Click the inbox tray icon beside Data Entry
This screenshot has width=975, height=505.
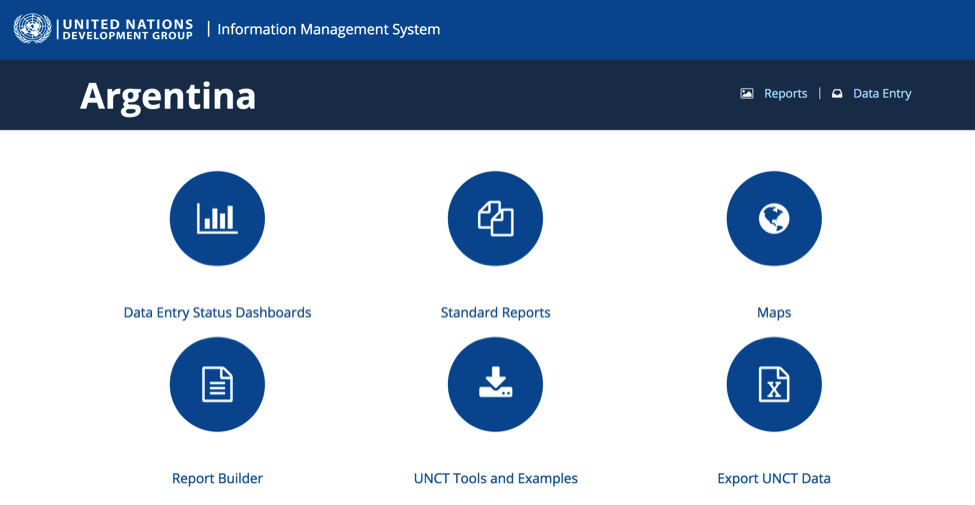point(837,93)
